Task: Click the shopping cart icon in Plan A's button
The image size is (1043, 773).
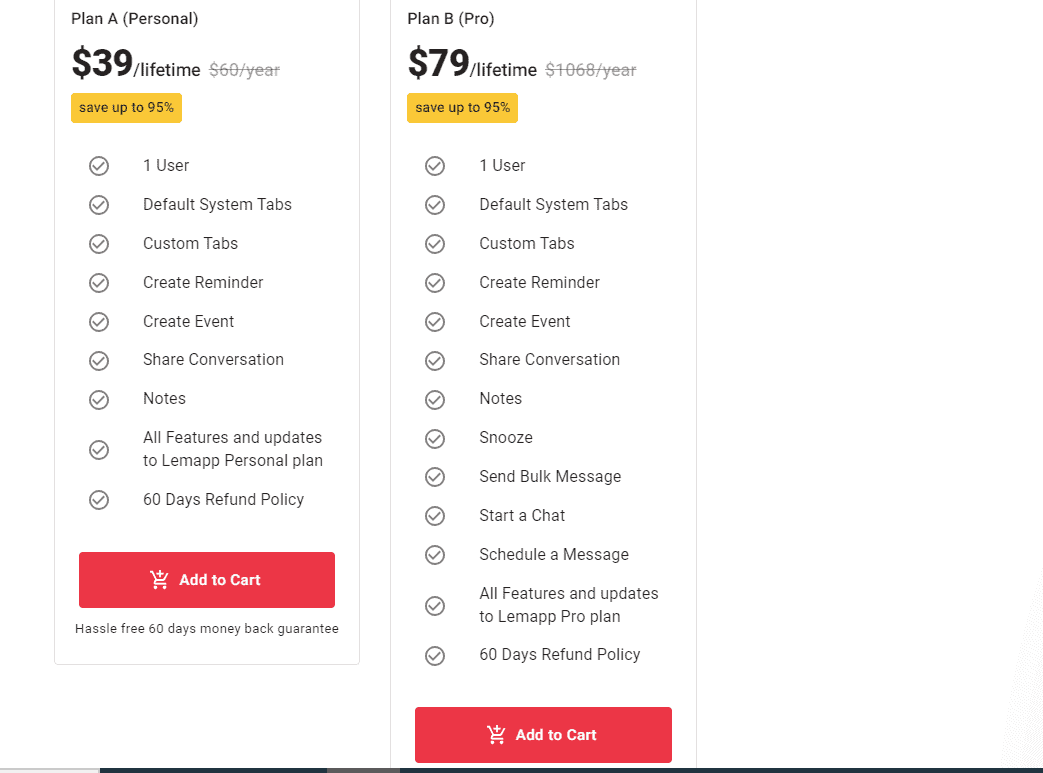Action: (x=159, y=579)
